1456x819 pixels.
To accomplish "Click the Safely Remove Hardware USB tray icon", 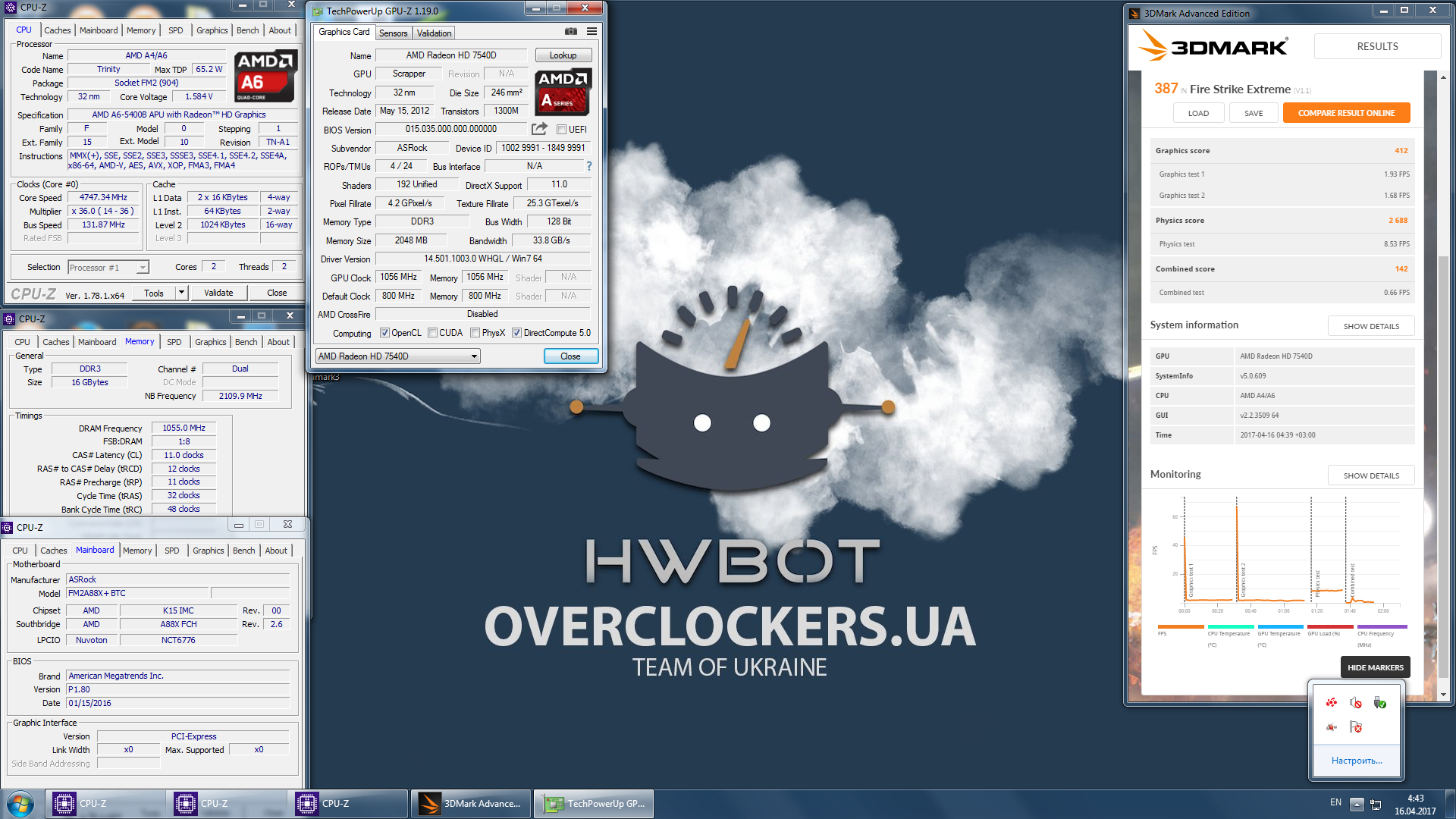I will [x=1380, y=703].
